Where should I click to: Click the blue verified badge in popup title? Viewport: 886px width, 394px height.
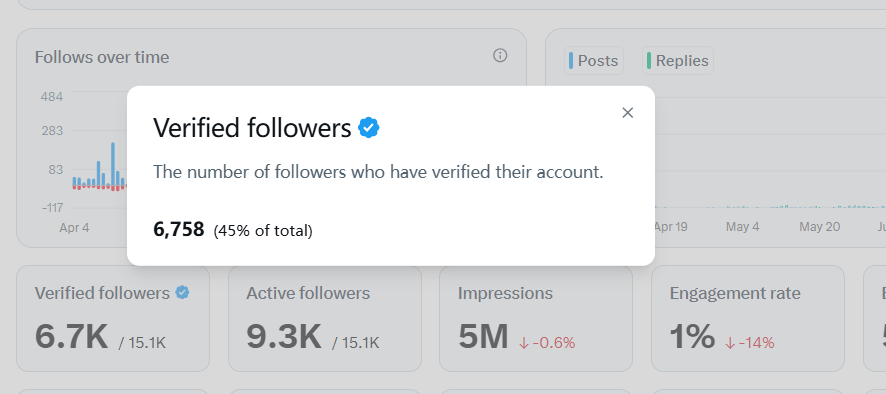(x=368, y=128)
